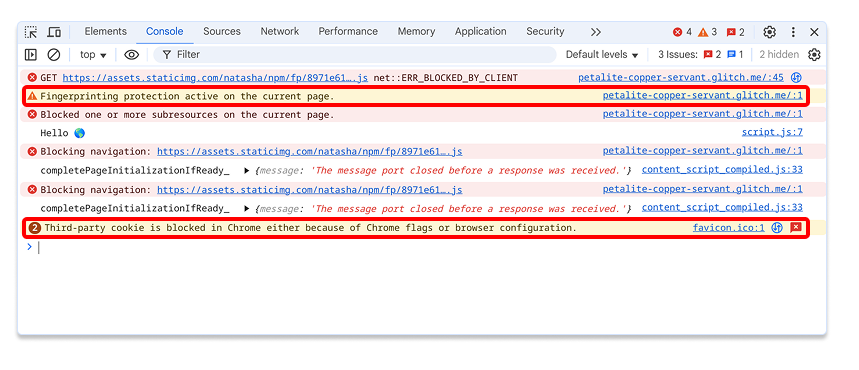This screenshot has width=859, height=370.
Task: Open second content_script_compiled.js:33 link
Action: [x=722, y=208]
